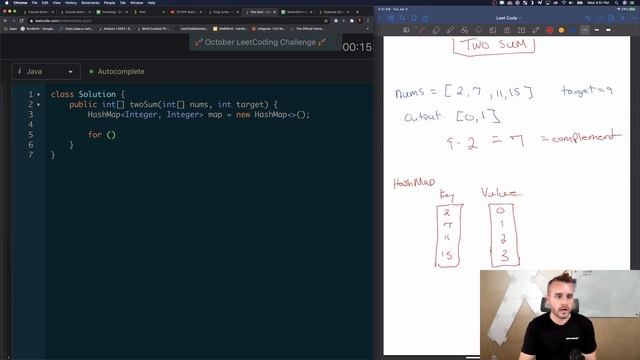The height and width of the screenshot is (360, 640).
Task: Open the Leet Code title dropdown in the notes app
Action: click(x=509, y=18)
